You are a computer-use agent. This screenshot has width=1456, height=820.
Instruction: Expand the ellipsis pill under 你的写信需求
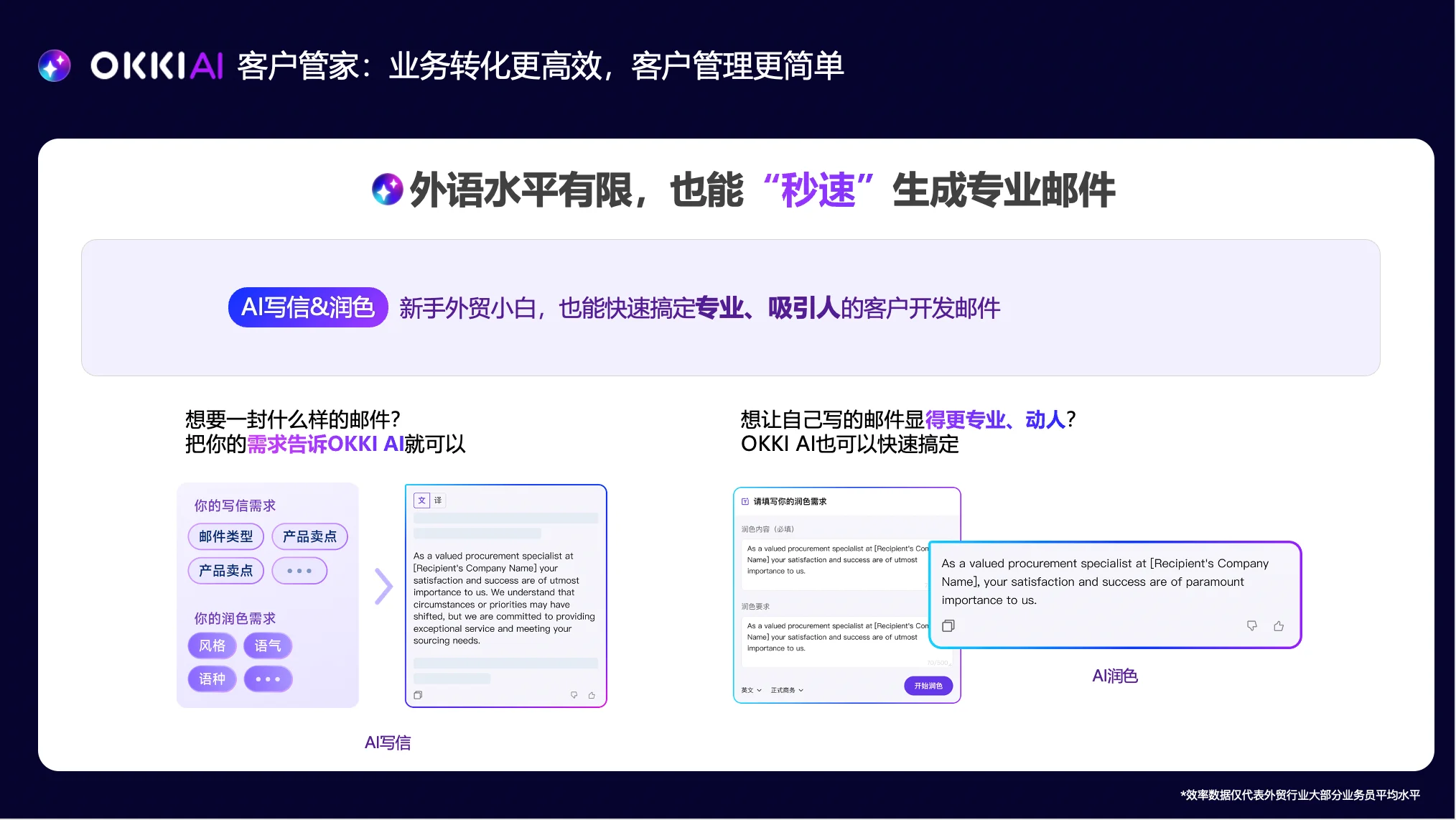click(299, 570)
